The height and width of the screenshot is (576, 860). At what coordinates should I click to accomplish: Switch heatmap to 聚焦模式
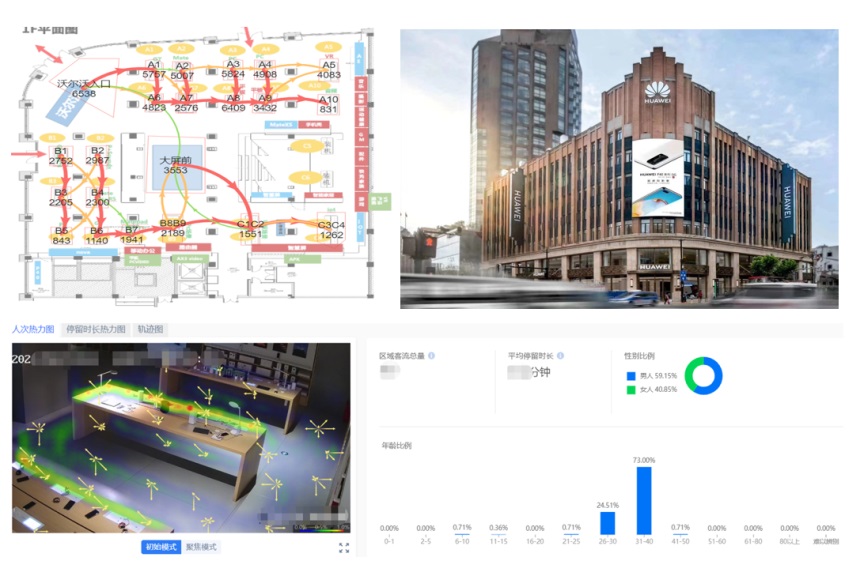(201, 547)
